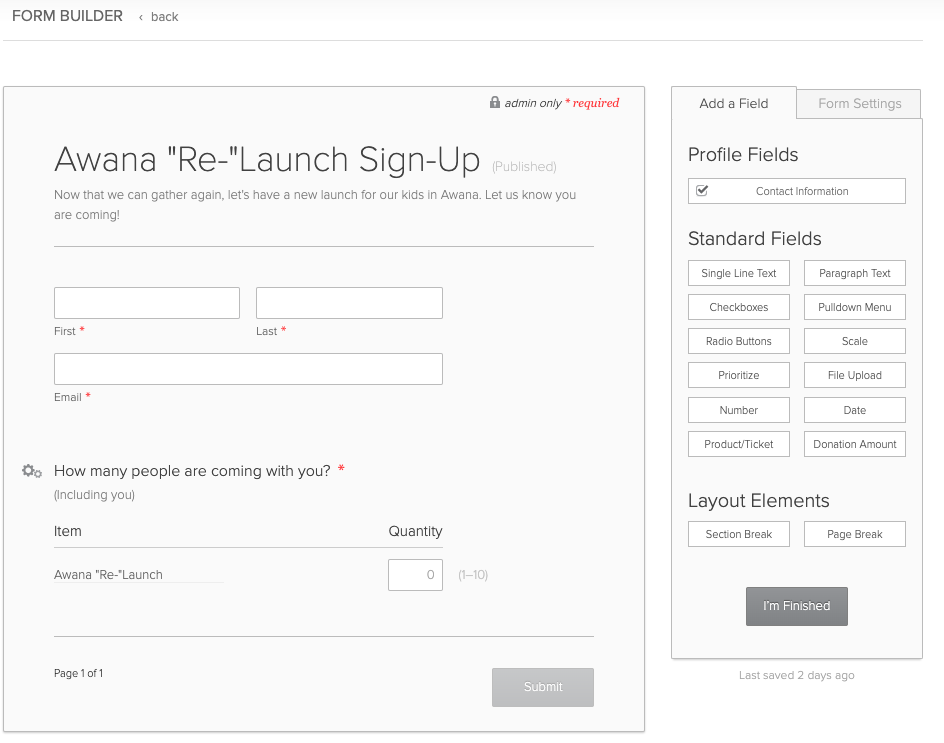This screenshot has height=743, width=944.
Task: Insert a Page Break element
Action: (854, 534)
